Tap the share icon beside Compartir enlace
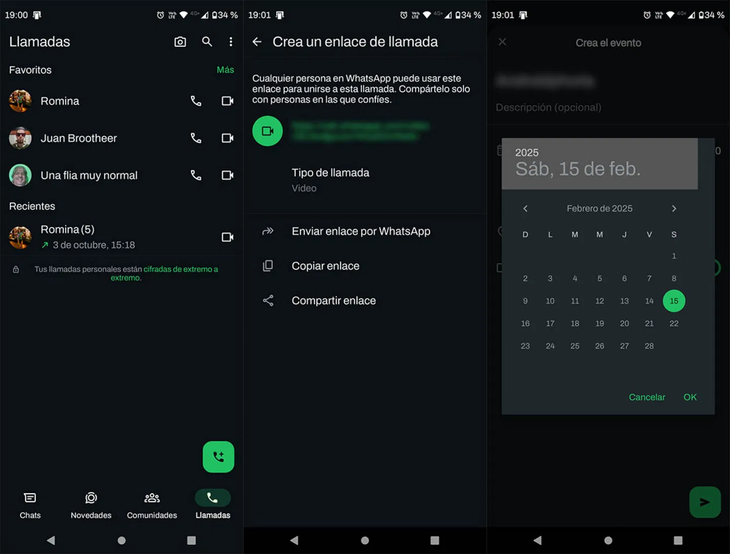 coord(268,301)
